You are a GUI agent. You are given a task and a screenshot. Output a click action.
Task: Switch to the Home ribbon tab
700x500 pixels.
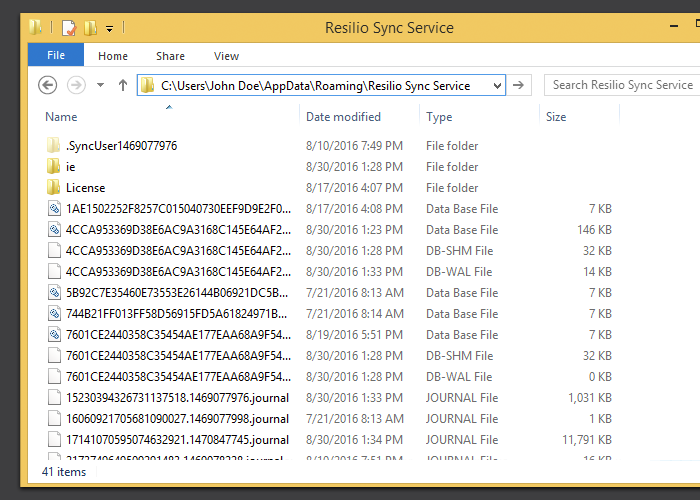113,56
